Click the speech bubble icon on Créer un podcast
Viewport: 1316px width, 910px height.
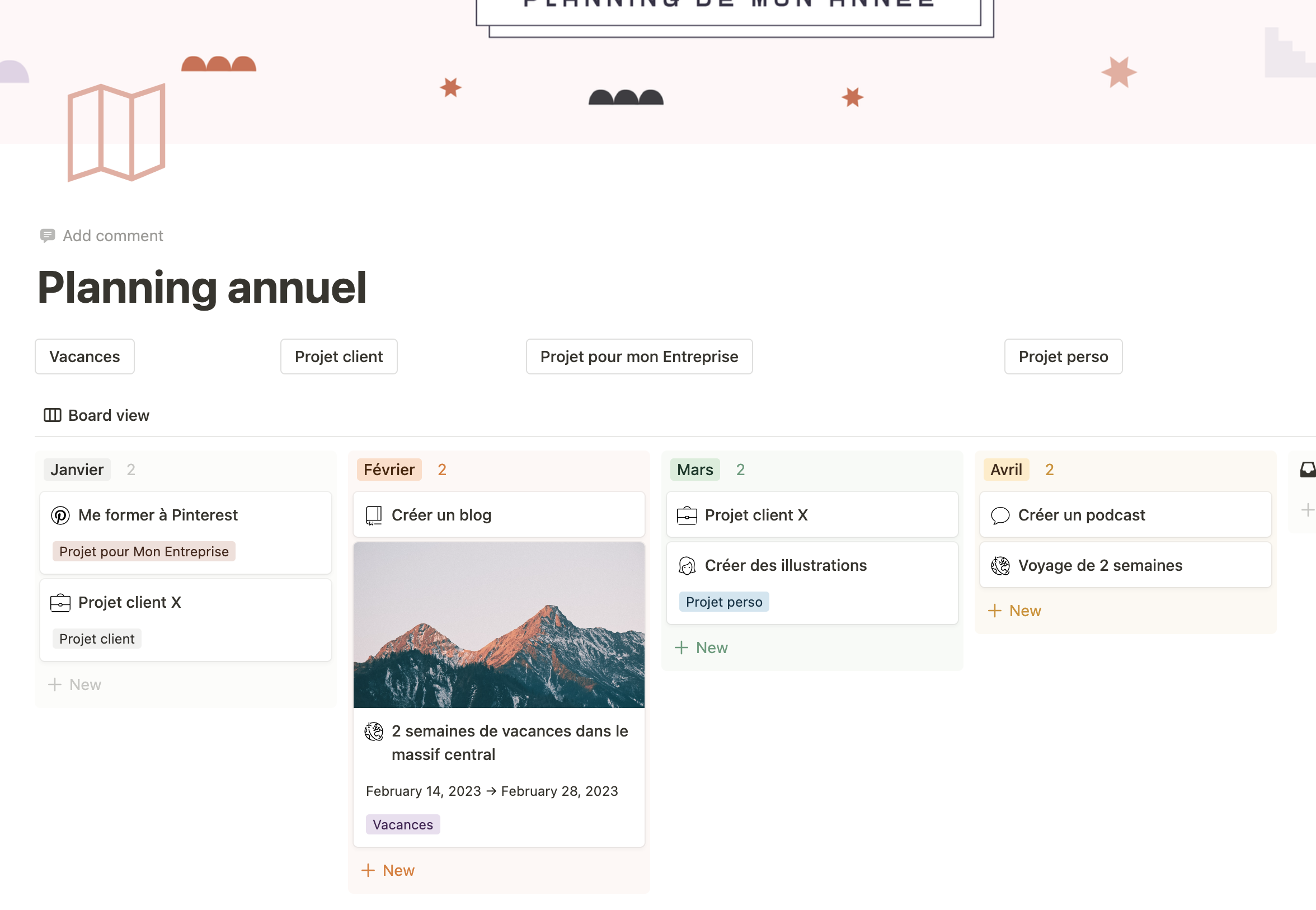[x=1000, y=515]
